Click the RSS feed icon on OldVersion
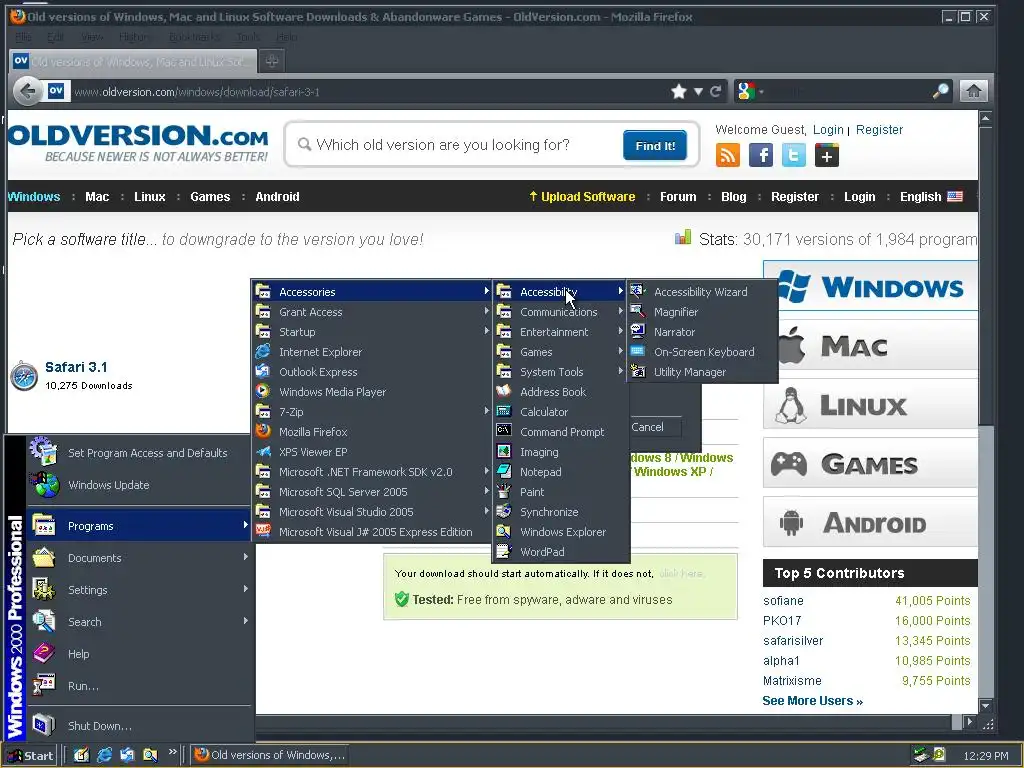Viewport: 1024px width, 768px height. coord(728,155)
